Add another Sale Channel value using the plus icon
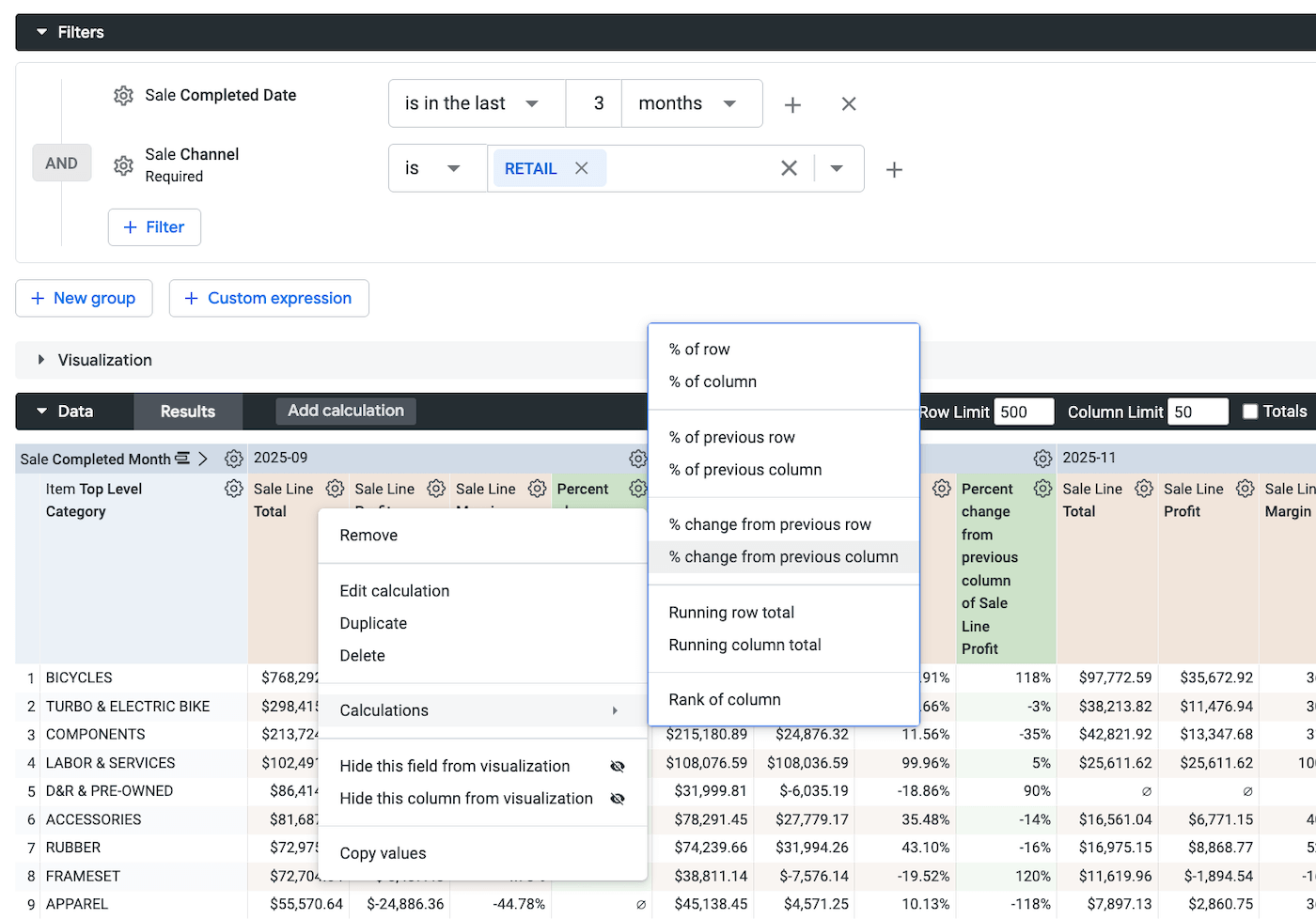This screenshot has height=919, width=1316. (893, 169)
